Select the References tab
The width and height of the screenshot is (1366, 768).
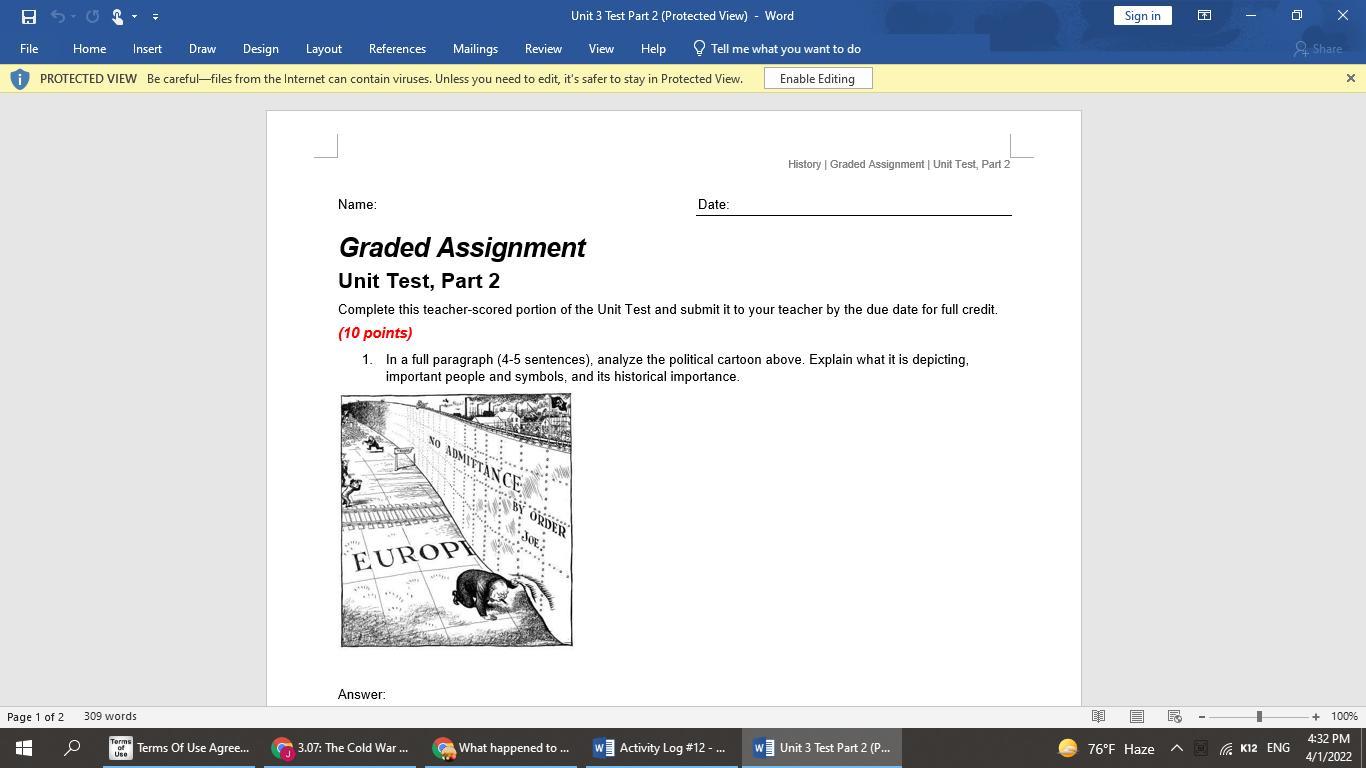tap(397, 49)
